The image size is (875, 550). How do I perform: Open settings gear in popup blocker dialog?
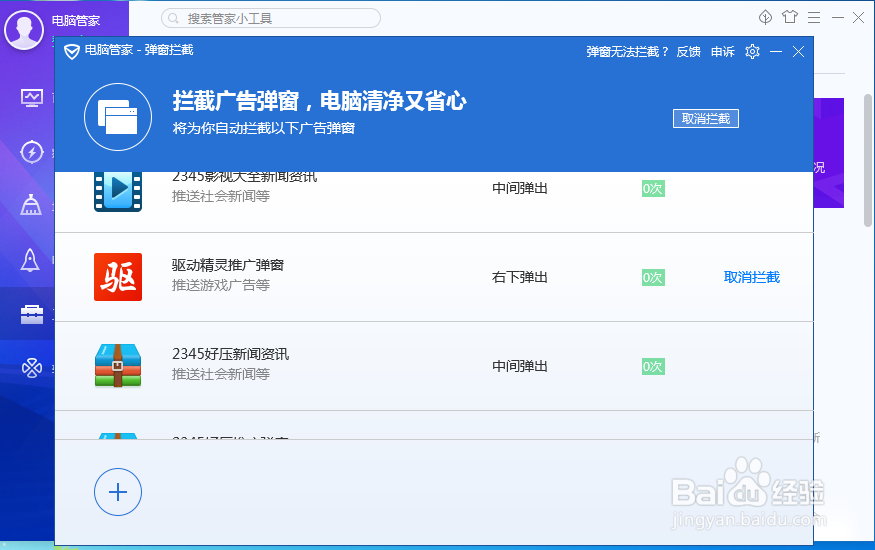pyautogui.click(x=752, y=52)
